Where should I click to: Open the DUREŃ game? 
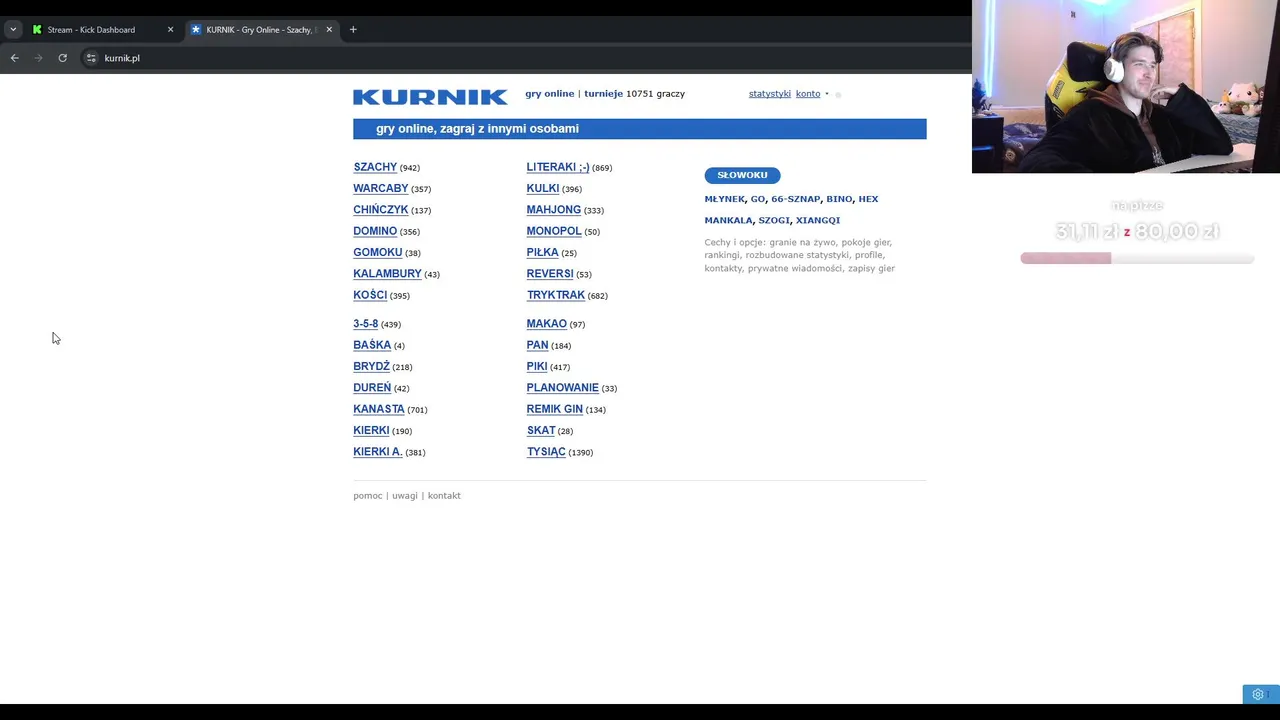(372, 388)
